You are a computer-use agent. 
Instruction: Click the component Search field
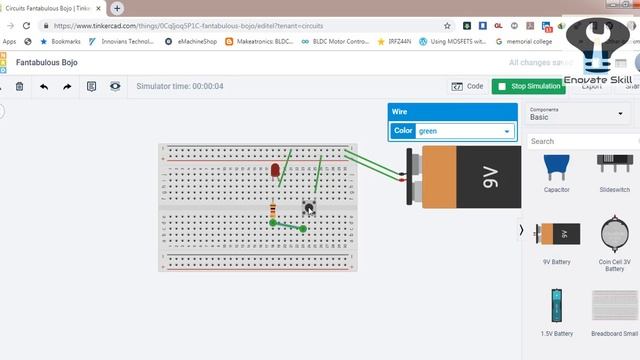click(584, 141)
